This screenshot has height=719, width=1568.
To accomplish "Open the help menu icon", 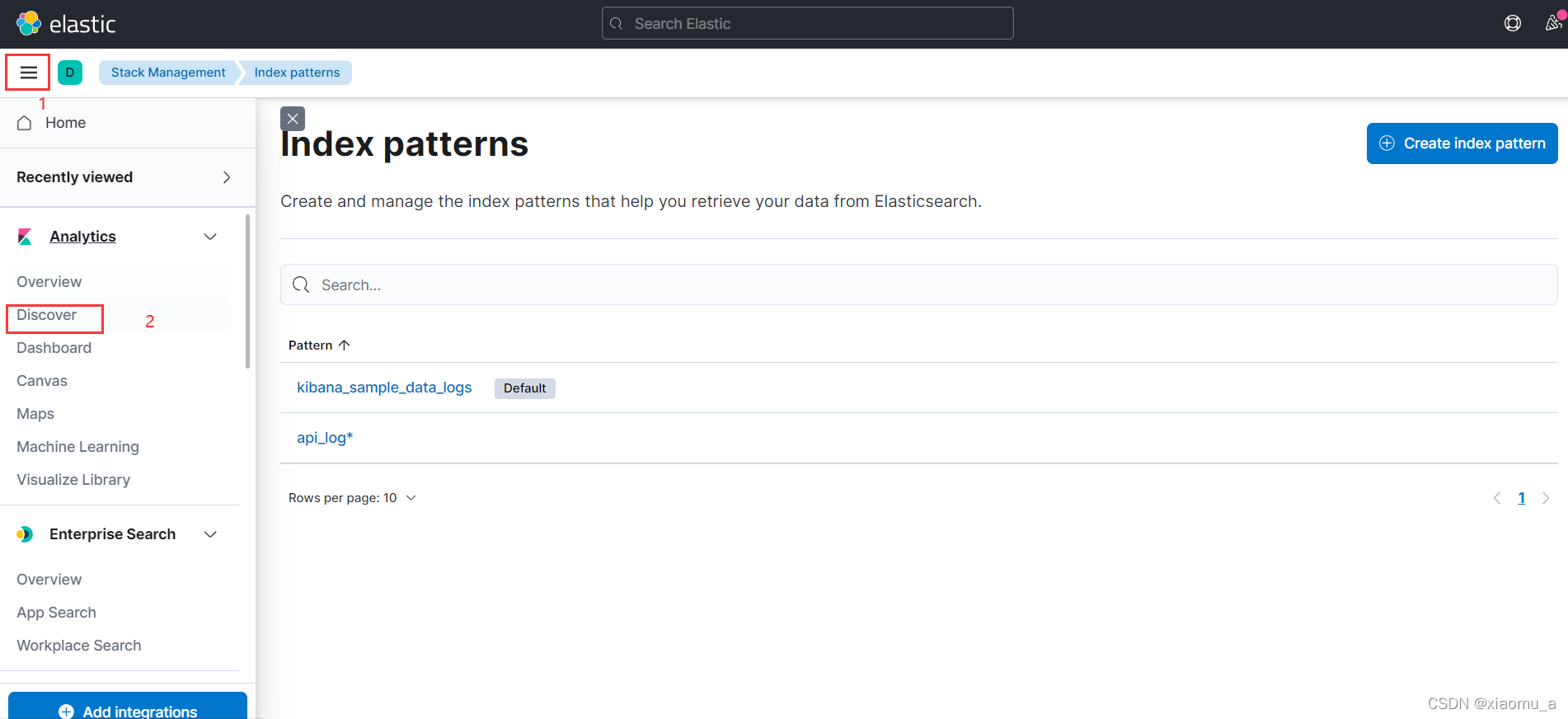I will 1513,23.
